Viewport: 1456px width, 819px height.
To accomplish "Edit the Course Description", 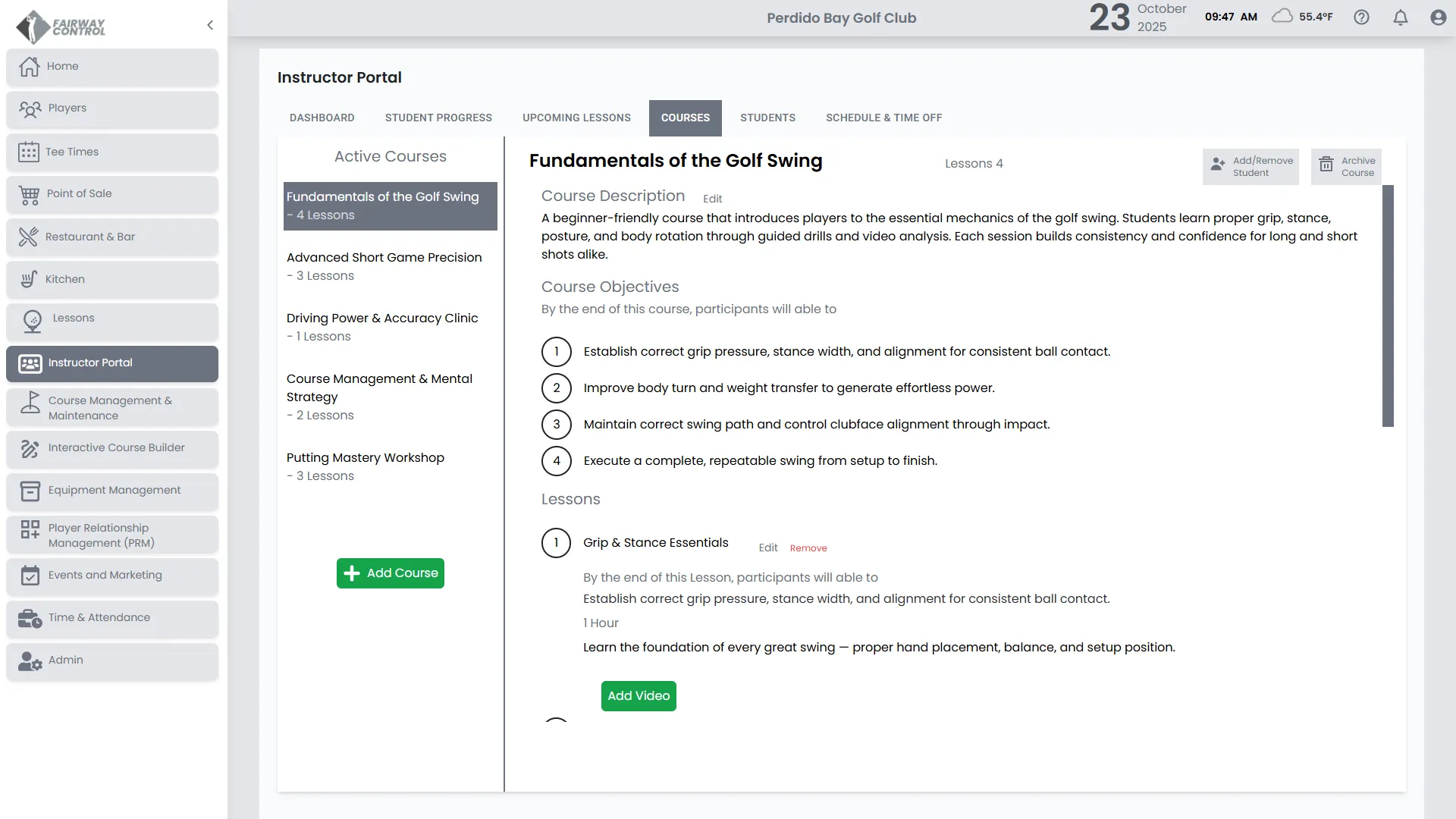I will coord(712,199).
